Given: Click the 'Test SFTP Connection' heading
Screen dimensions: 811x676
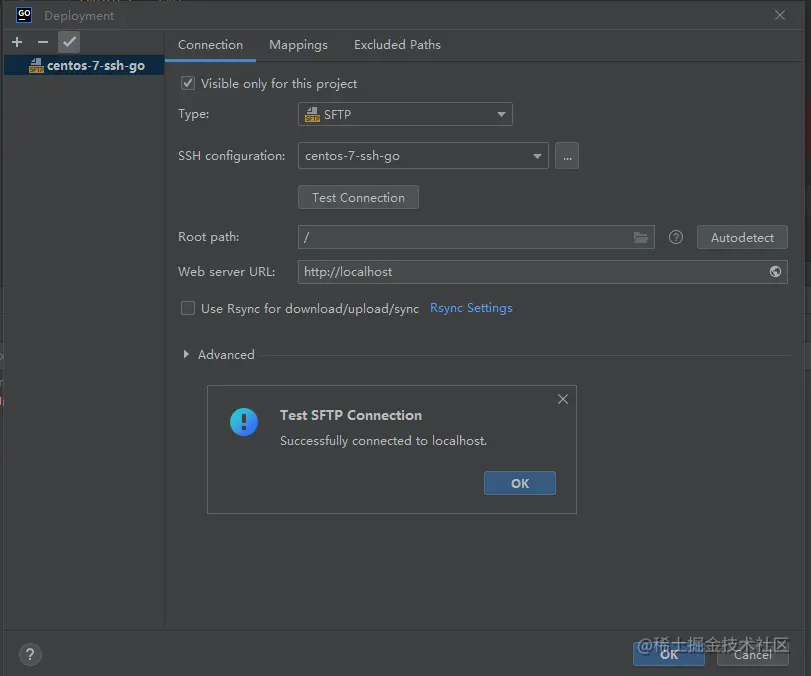Looking at the screenshot, I should pos(351,415).
